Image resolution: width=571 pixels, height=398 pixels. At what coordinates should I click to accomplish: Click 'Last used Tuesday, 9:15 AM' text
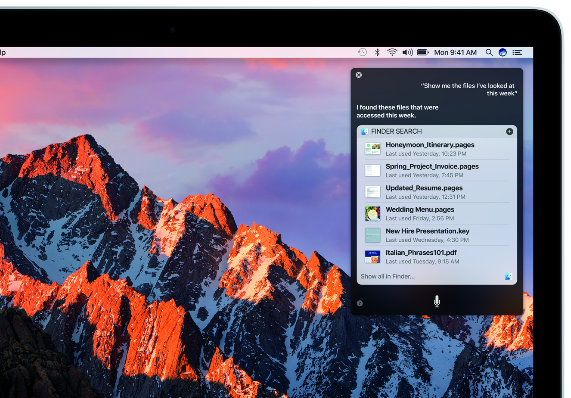(422, 261)
